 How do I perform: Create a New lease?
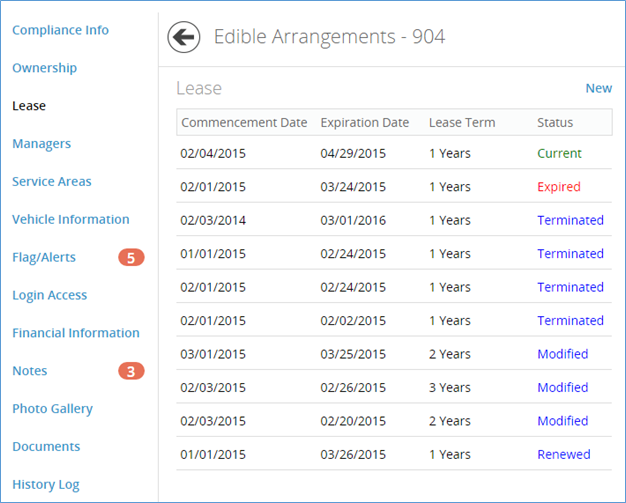pyautogui.click(x=598, y=88)
